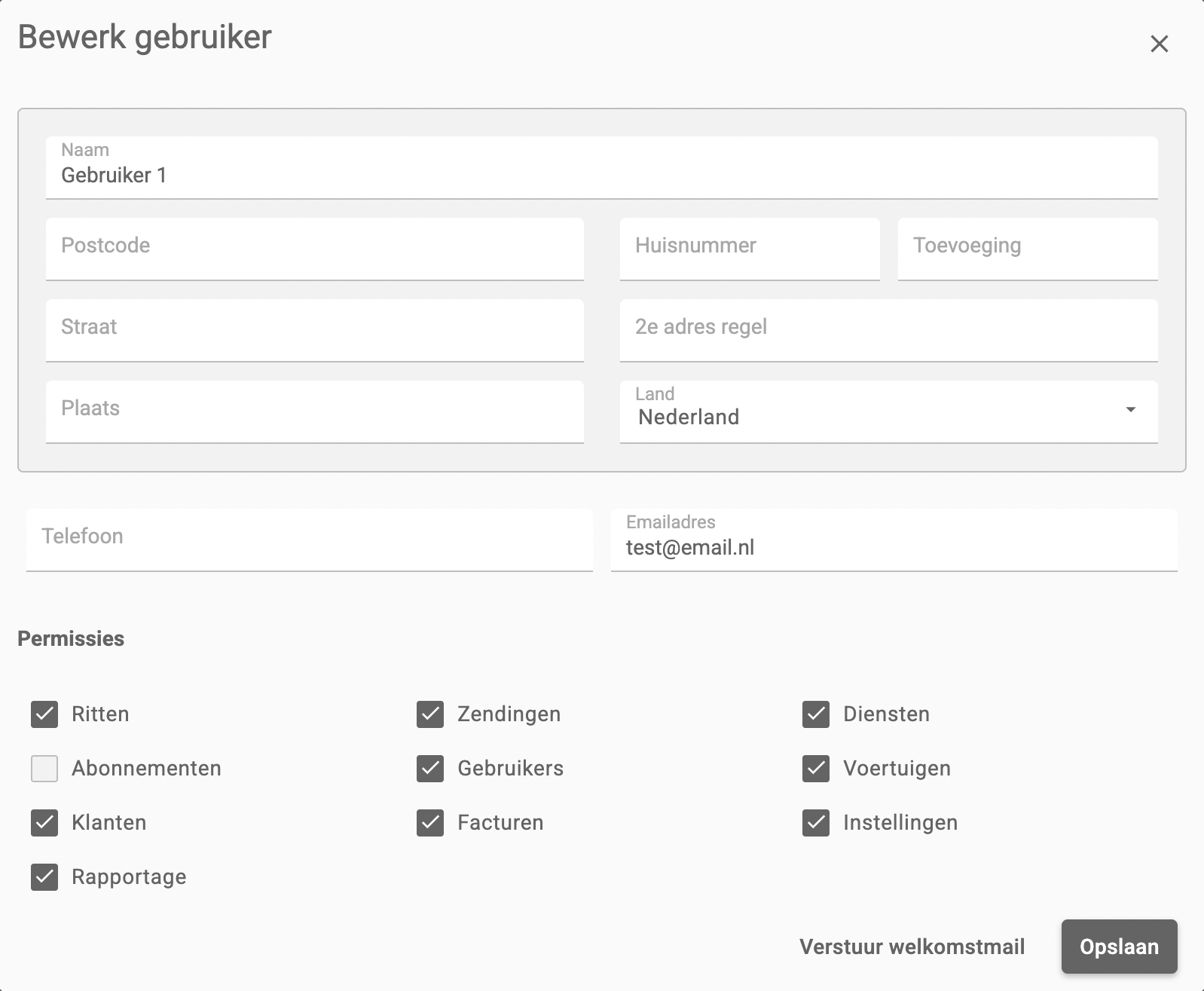Uncheck the Voertuigen permission
The width and height of the screenshot is (1204, 991).
click(816, 768)
